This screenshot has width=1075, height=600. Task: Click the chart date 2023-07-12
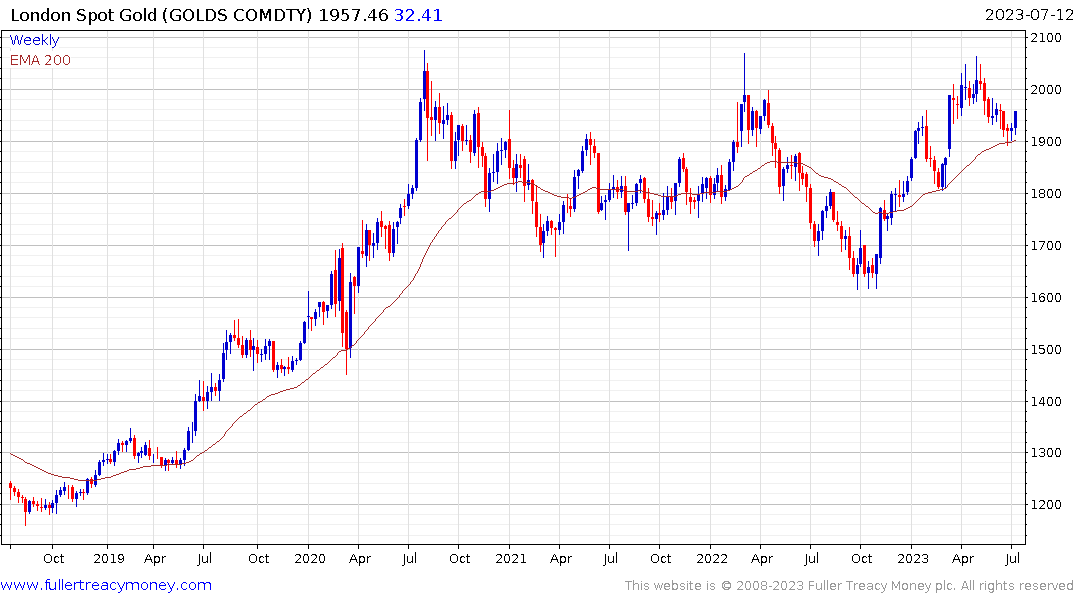tap(1029, 15)
